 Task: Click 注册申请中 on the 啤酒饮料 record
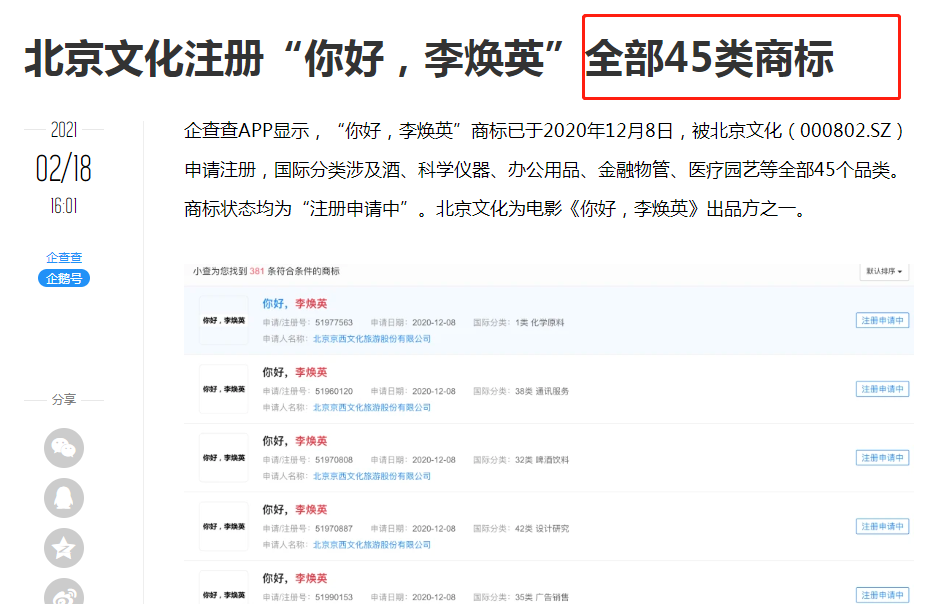coord(881,457)
